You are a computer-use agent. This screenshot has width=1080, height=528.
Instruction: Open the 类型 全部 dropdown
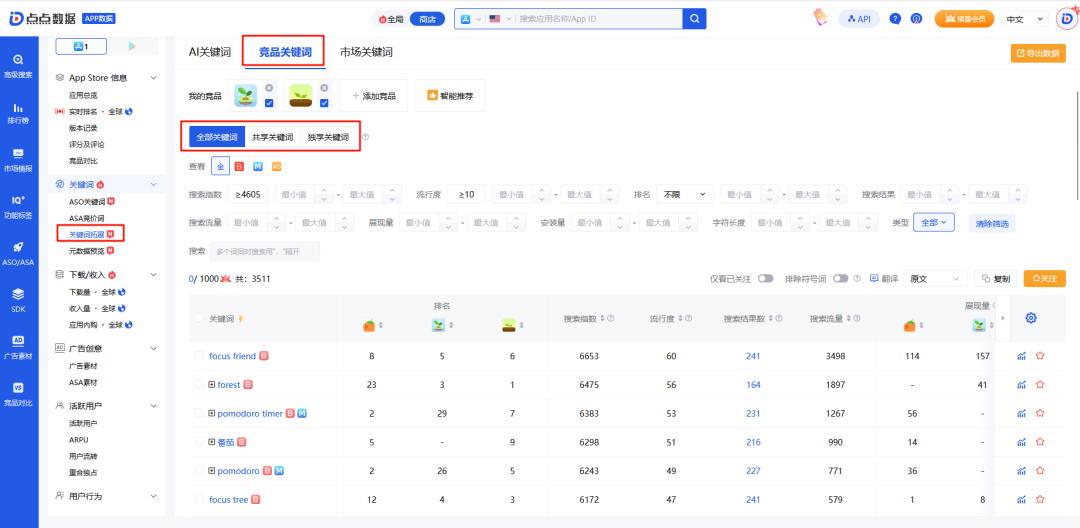pos(933,222)
